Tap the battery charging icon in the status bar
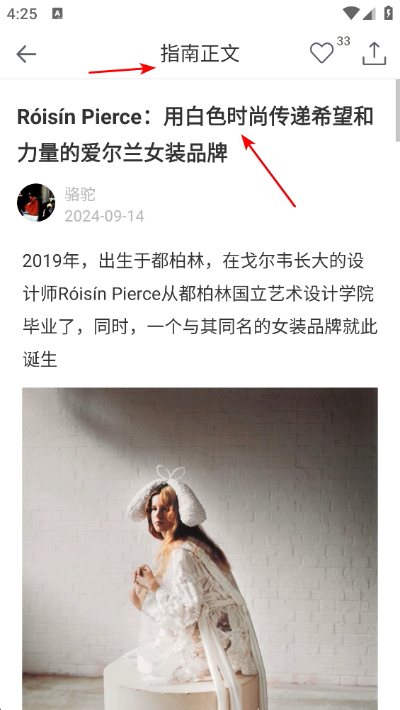The image size is (400, 710). point(388,13)
